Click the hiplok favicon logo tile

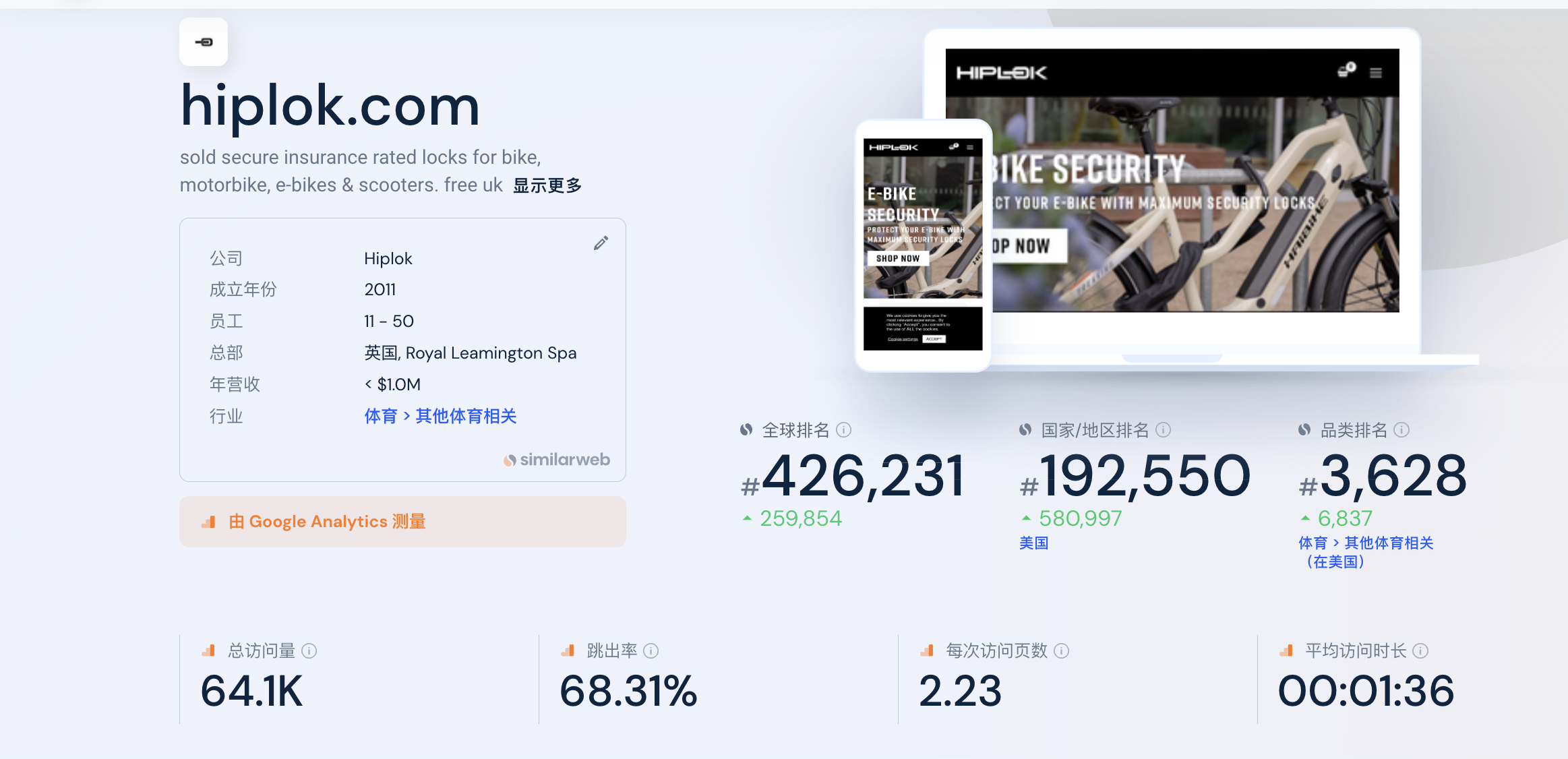tap(204, 42)
